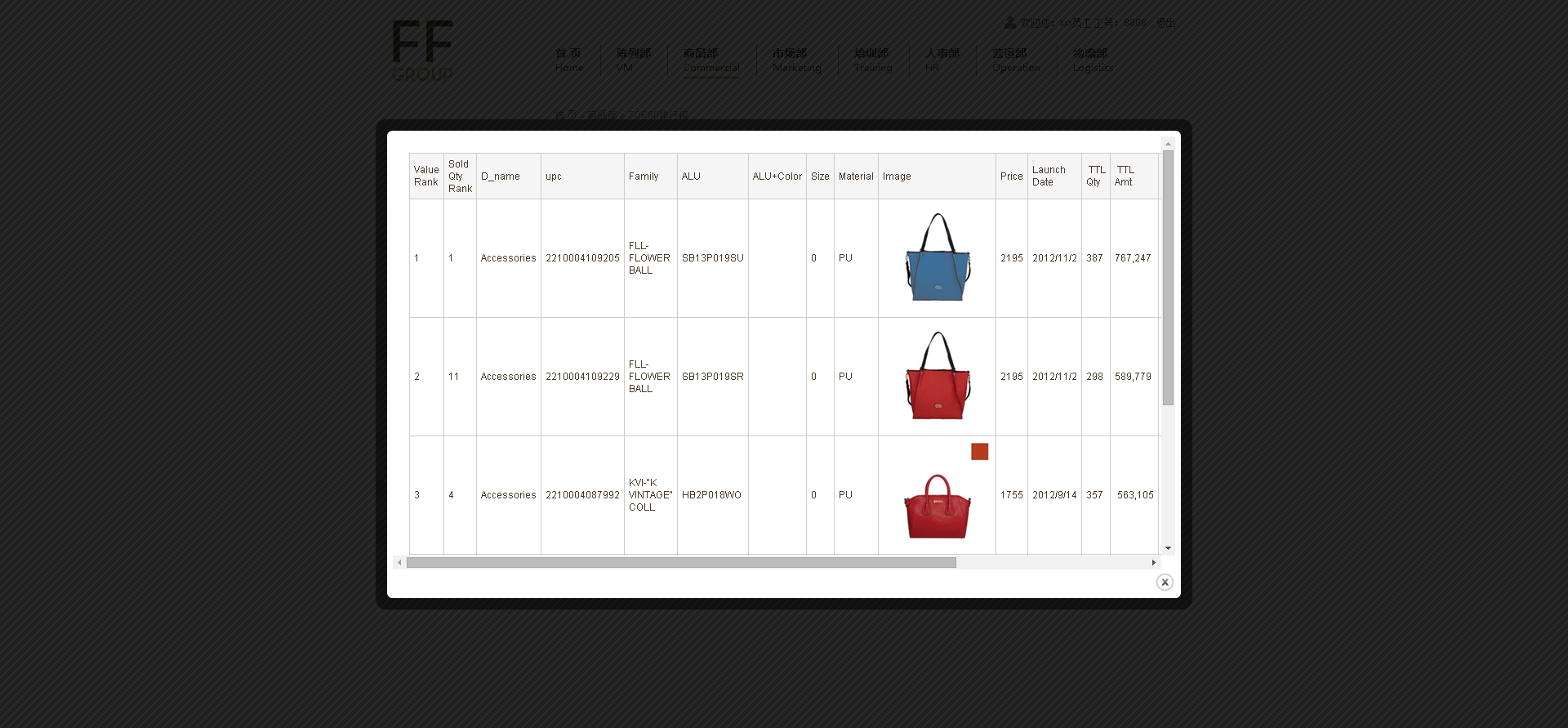Click the FF Group logo
The height and width of the screenshot is (728, 1568).
(x=422, y=51)
